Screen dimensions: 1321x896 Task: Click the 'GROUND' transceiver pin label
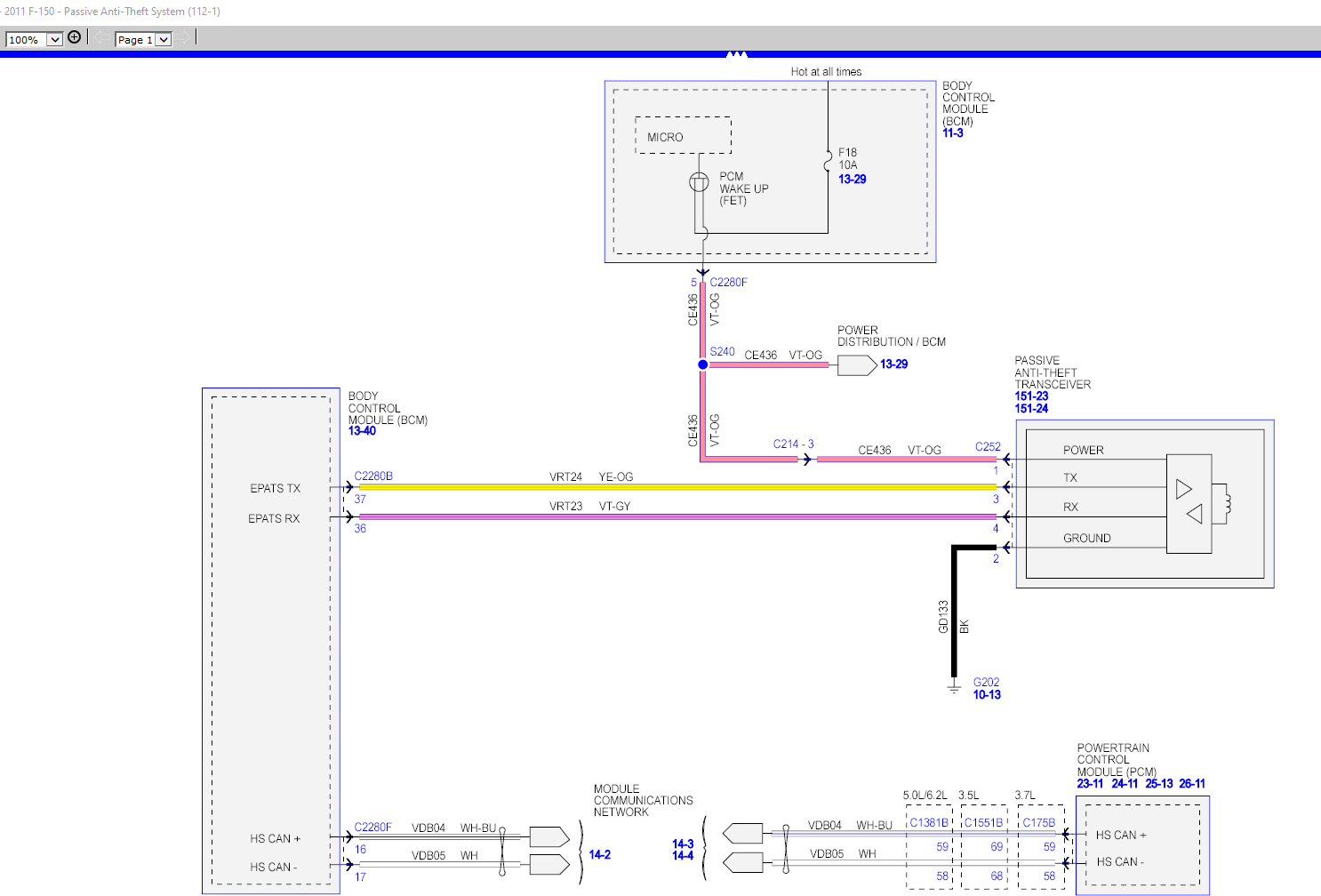tap(1087, 539)
